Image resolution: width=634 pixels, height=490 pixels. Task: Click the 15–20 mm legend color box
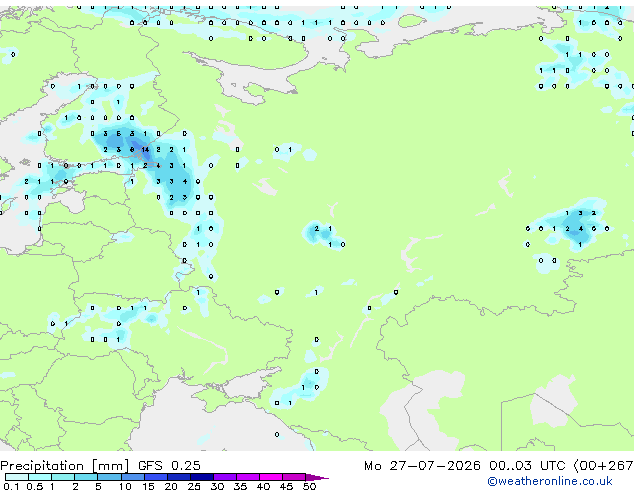point(156,477)
